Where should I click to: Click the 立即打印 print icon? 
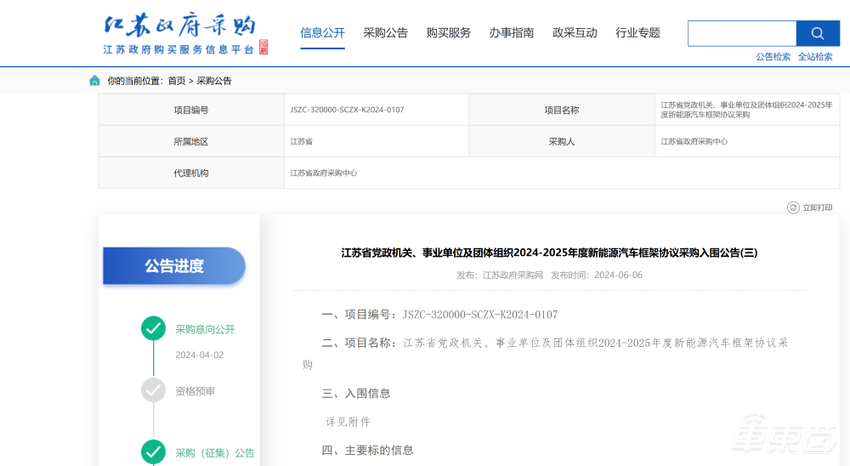pos(793,207)
